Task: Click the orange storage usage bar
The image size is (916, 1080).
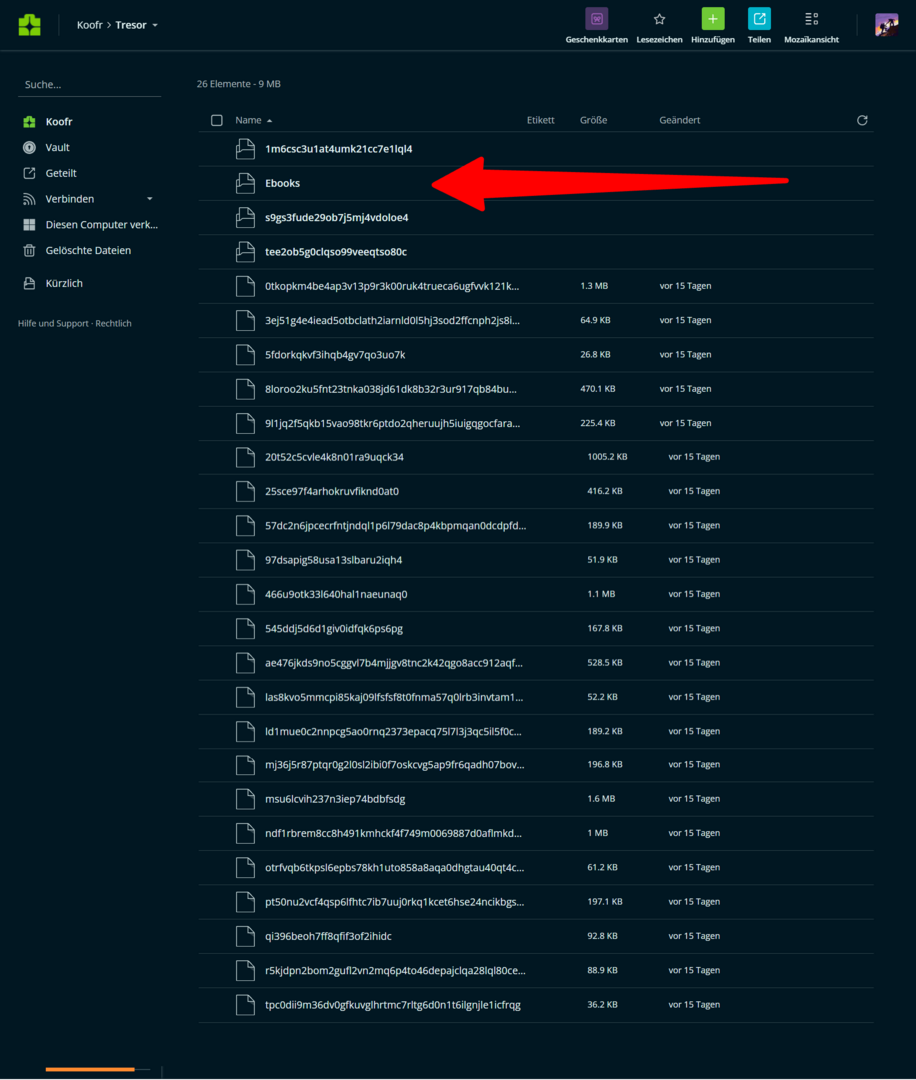Action: pos(90,1069)
